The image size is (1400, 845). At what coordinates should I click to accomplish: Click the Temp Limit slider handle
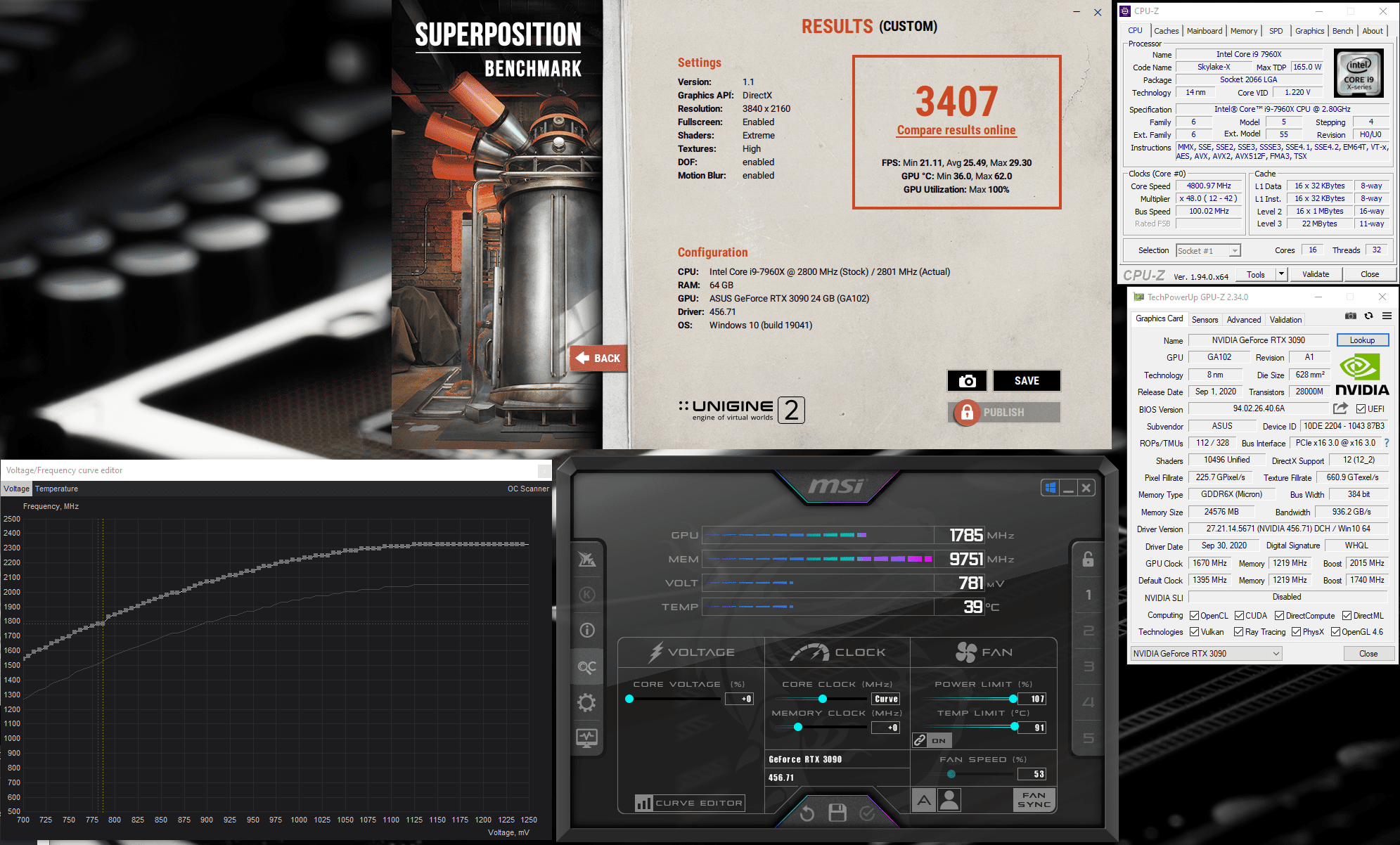pos(1014,727)
